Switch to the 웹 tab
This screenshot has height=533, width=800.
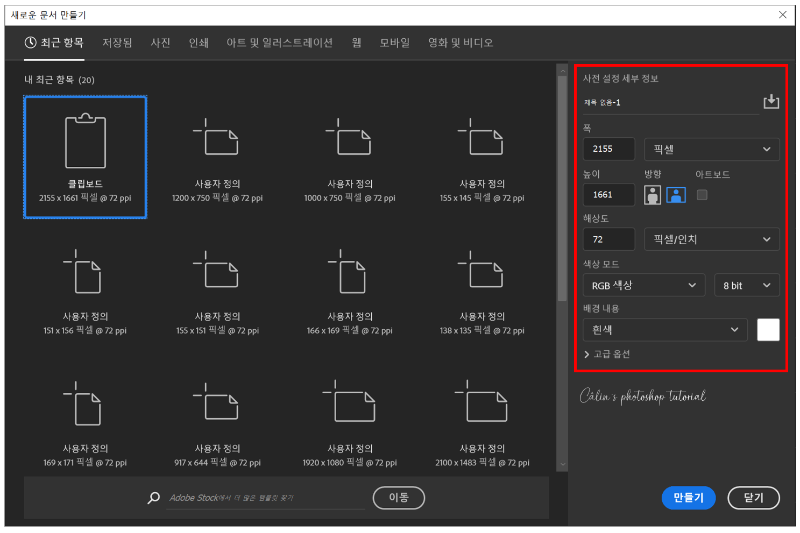click(x=357, y=43)
